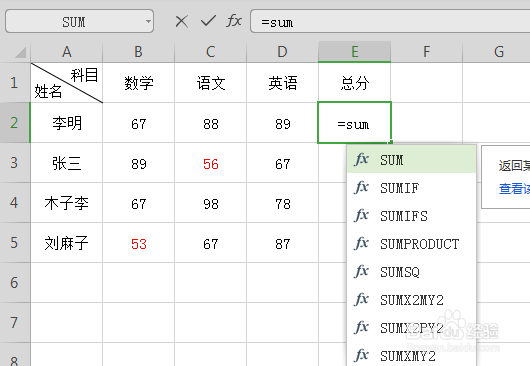Select SUMXMY2 function suggestion

(411, 356)
